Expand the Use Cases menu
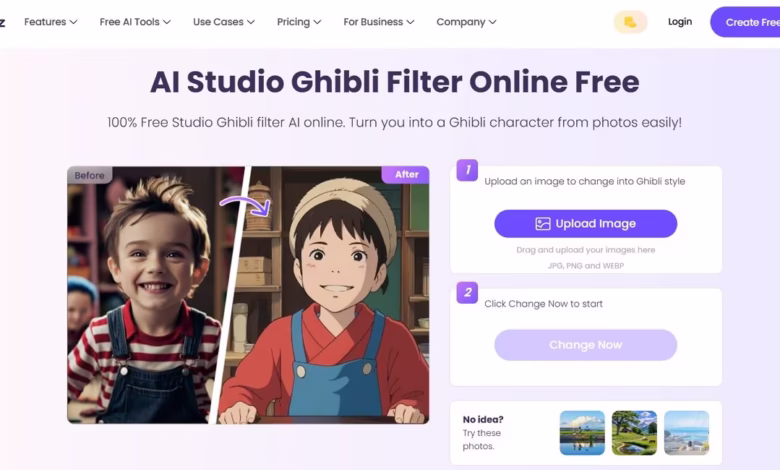This screenshot has height=470, width=780. point(223,22)
